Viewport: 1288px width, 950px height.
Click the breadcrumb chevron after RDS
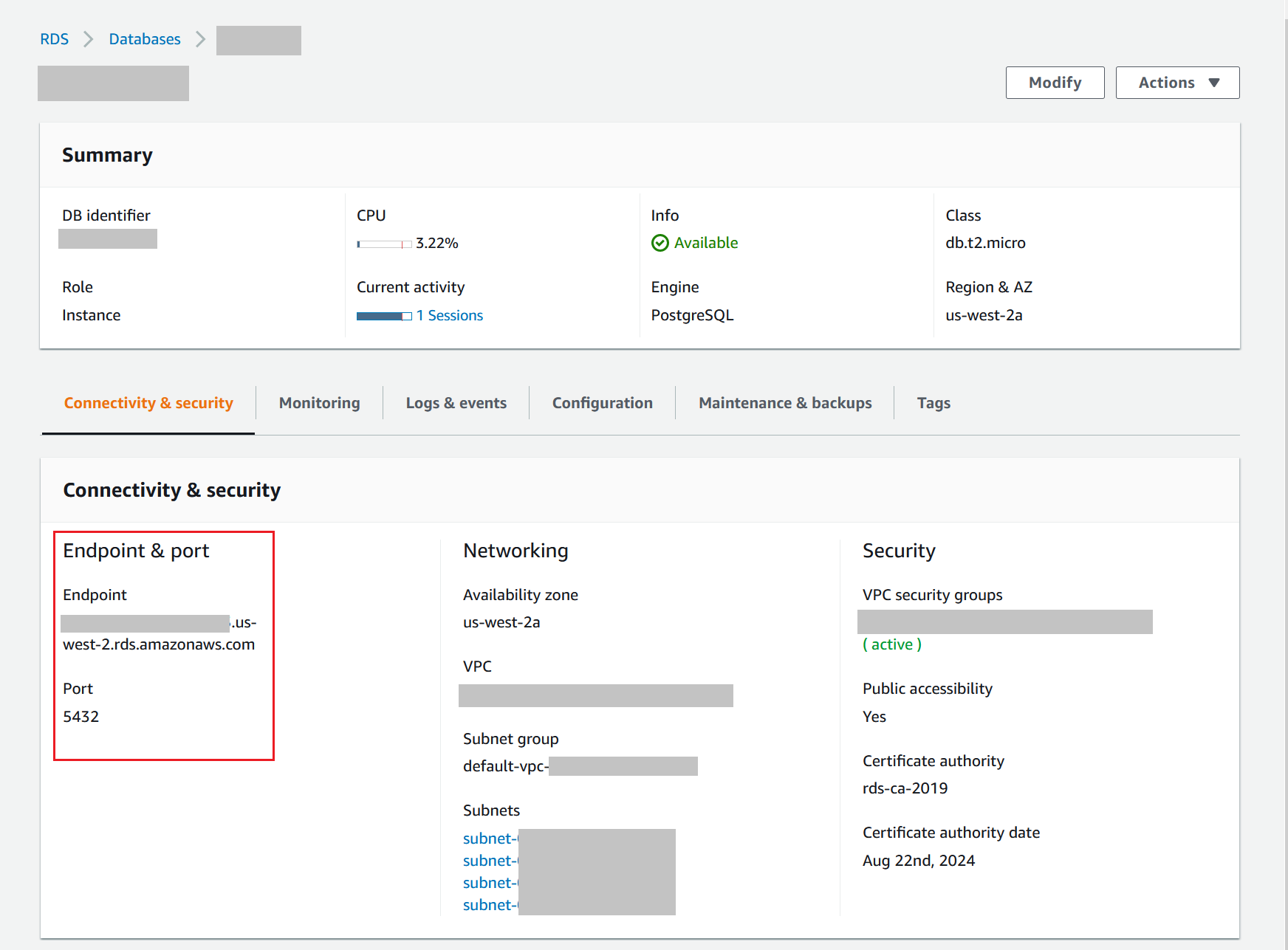click(x=89, y=39)
